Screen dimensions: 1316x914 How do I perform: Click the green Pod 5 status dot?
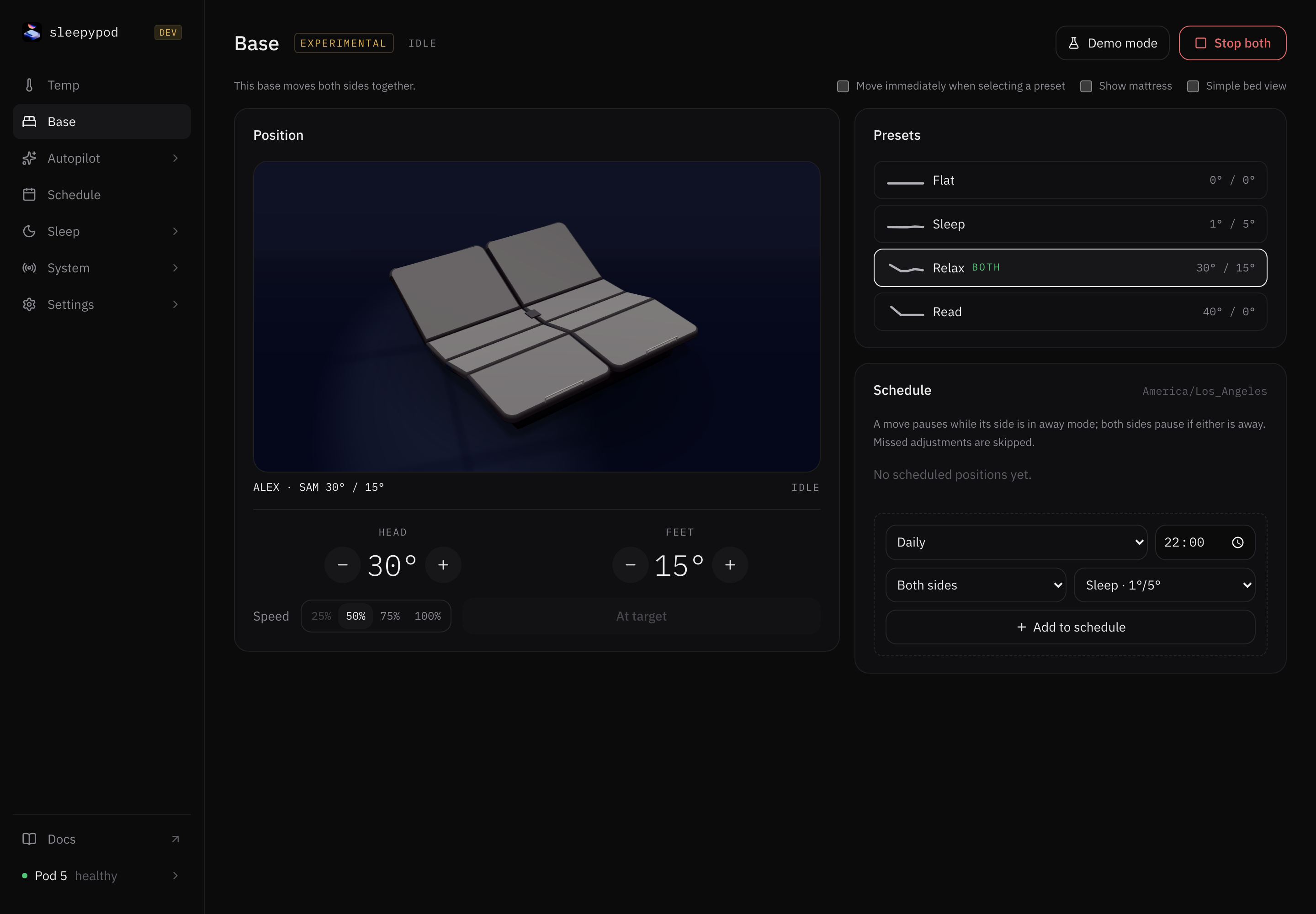[25, 876]
